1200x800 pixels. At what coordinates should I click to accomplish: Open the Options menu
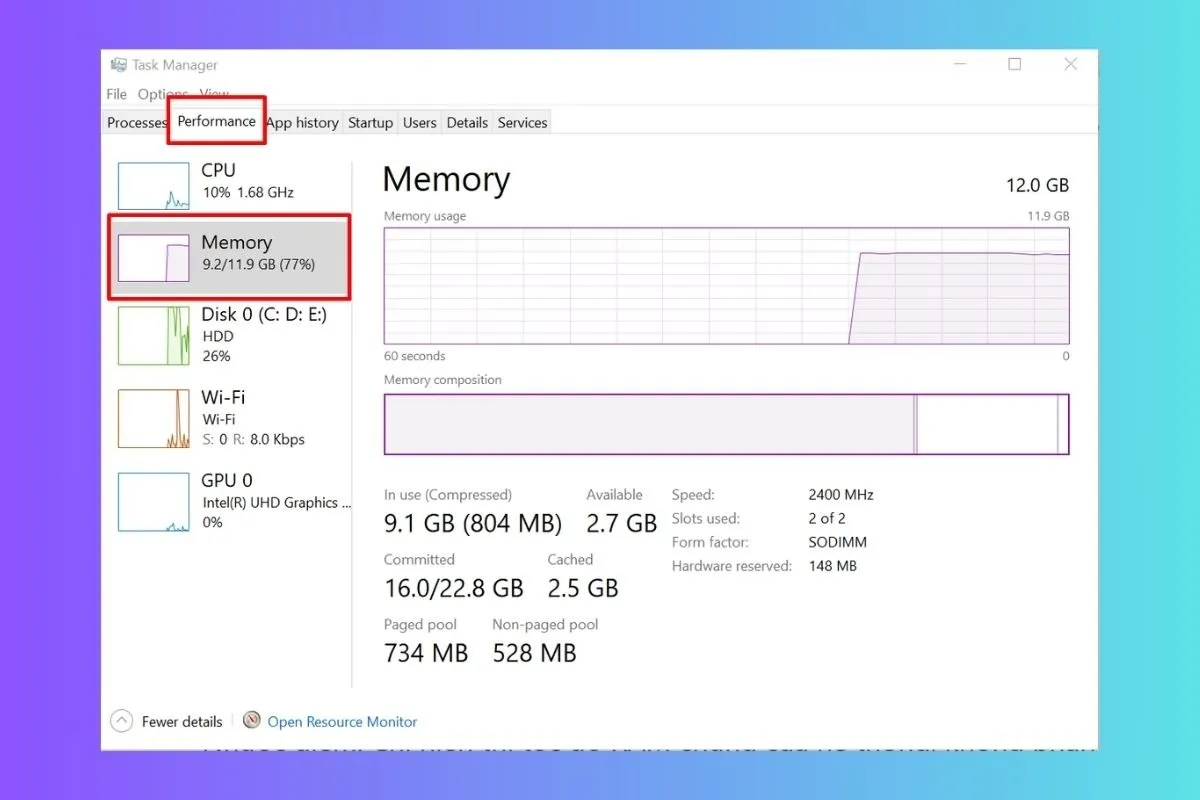[162, 94]
